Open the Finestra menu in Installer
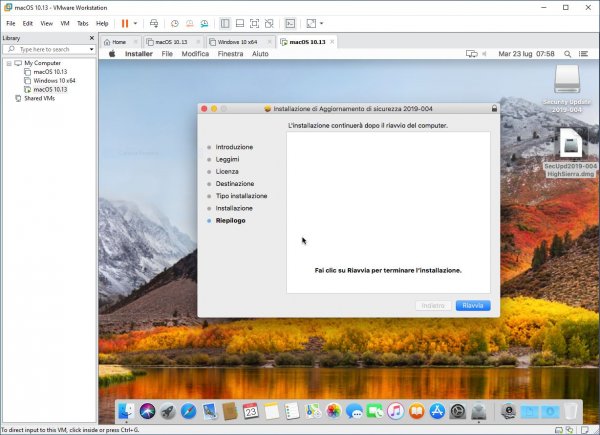 pyautogui.click(x=230, y=53)
